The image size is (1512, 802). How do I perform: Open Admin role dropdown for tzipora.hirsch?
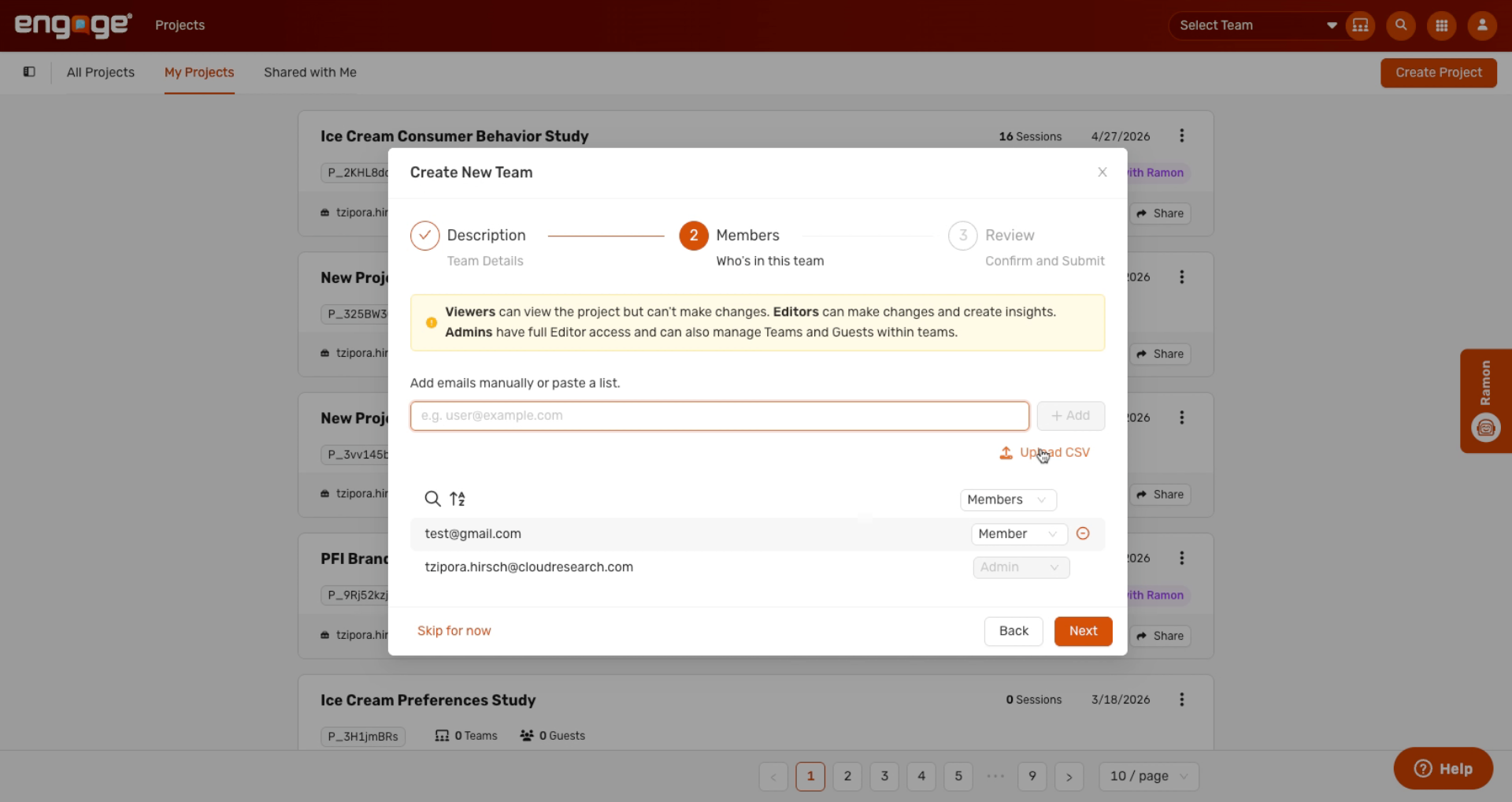(1021, 567)
